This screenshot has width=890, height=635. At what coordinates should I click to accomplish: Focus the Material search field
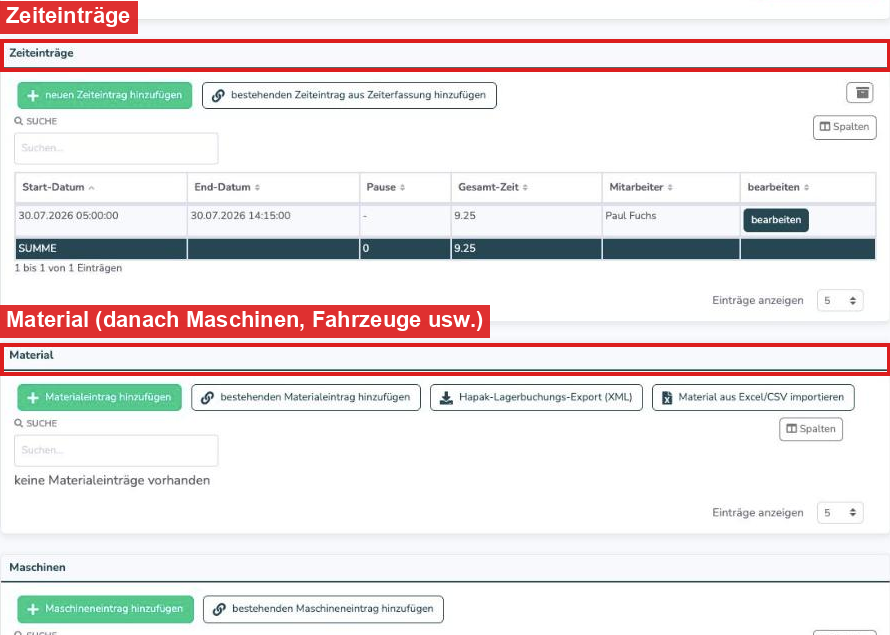116,451
